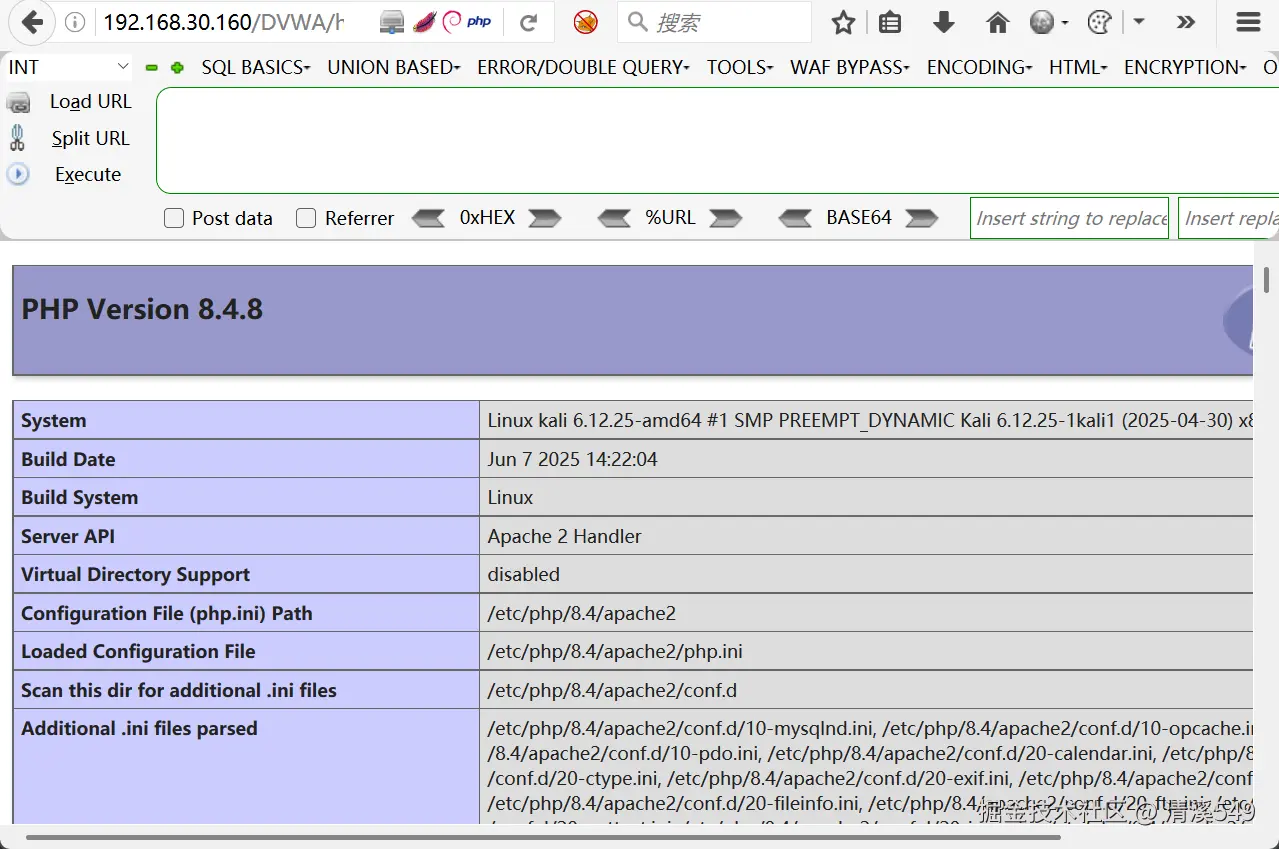The image size is (1279, 849).
Task: Click the red feather Apache icon
Action: [x=424, y=21]
